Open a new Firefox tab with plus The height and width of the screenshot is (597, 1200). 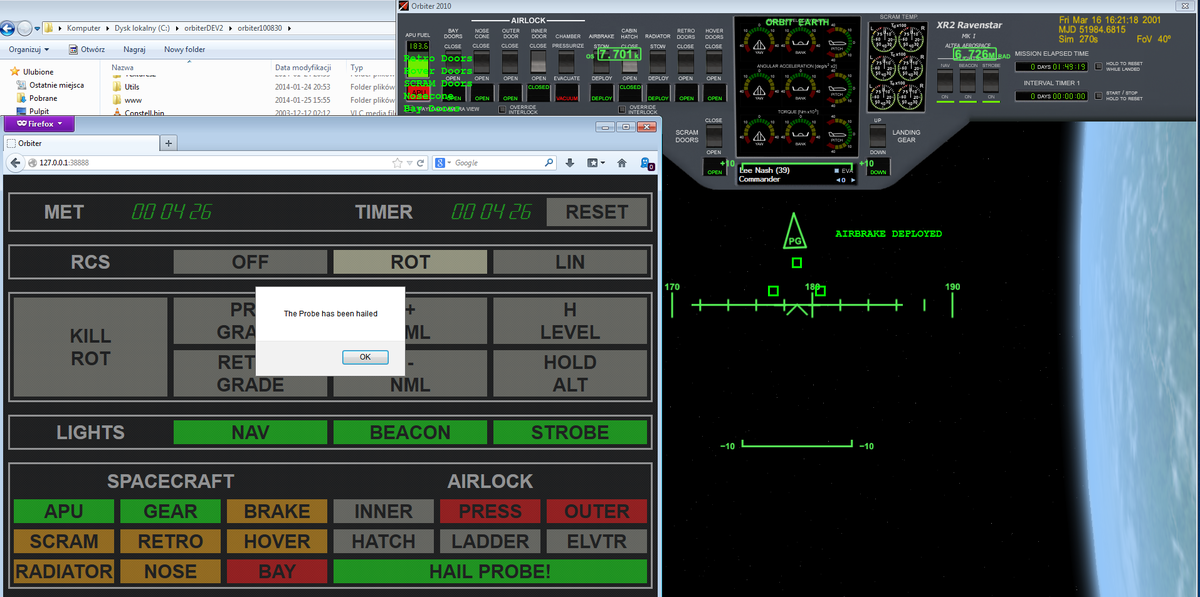[x=168, y=143]
